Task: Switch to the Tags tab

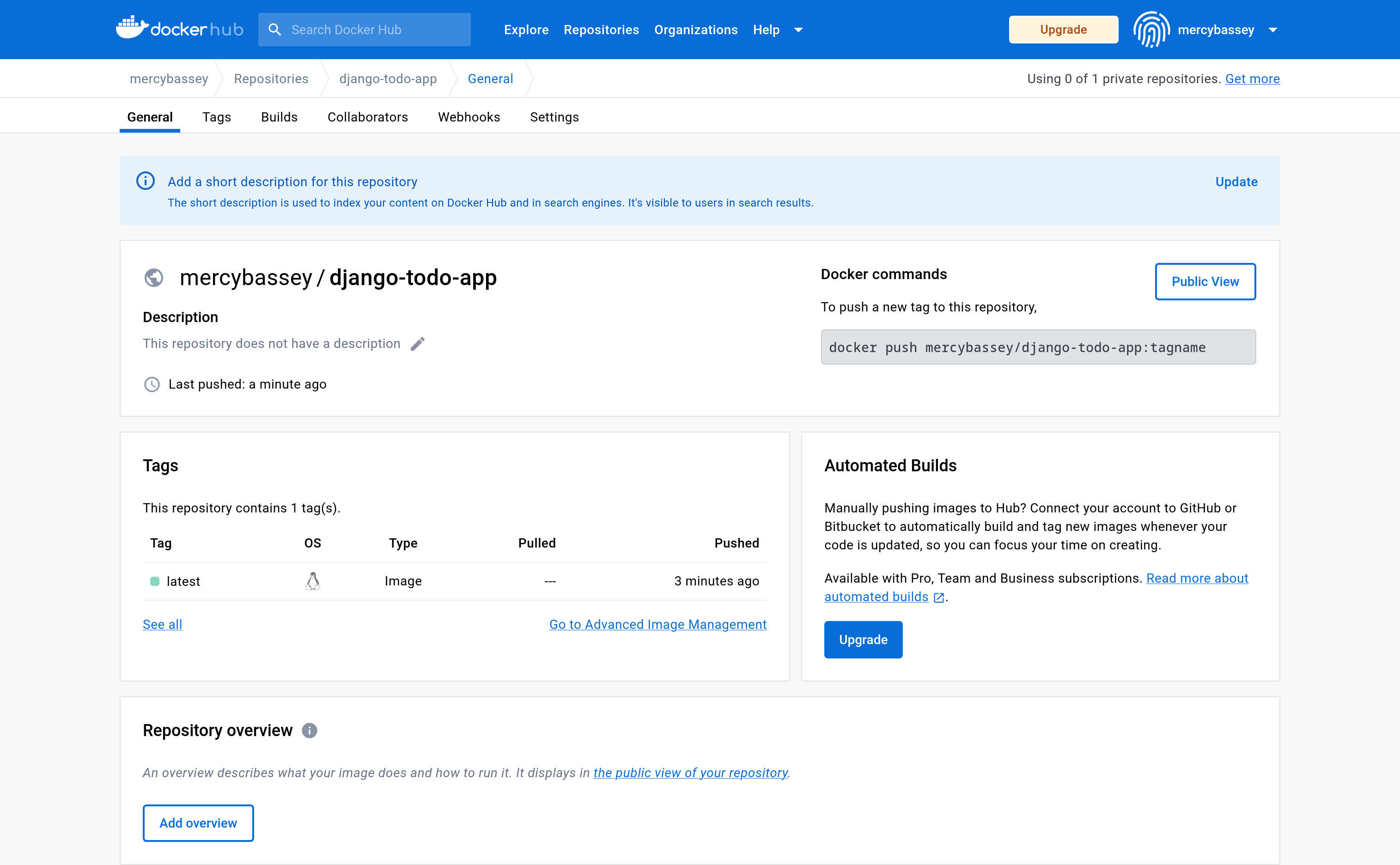Action: coord(217,117)
